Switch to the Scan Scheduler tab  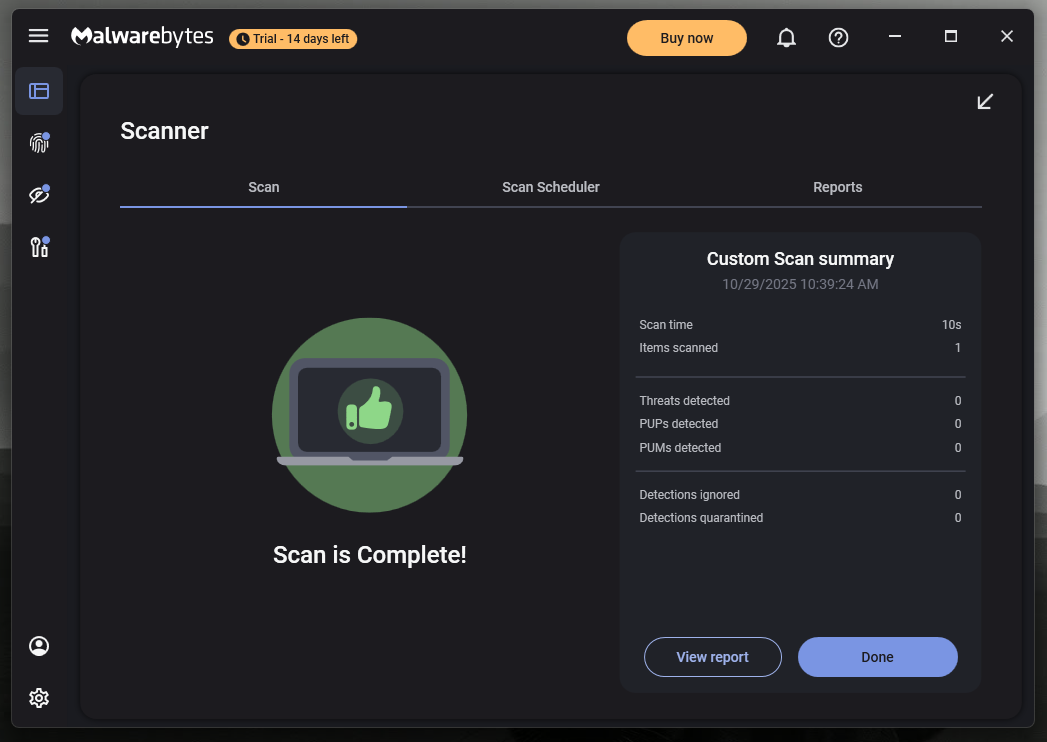click(x=551, y=187)
